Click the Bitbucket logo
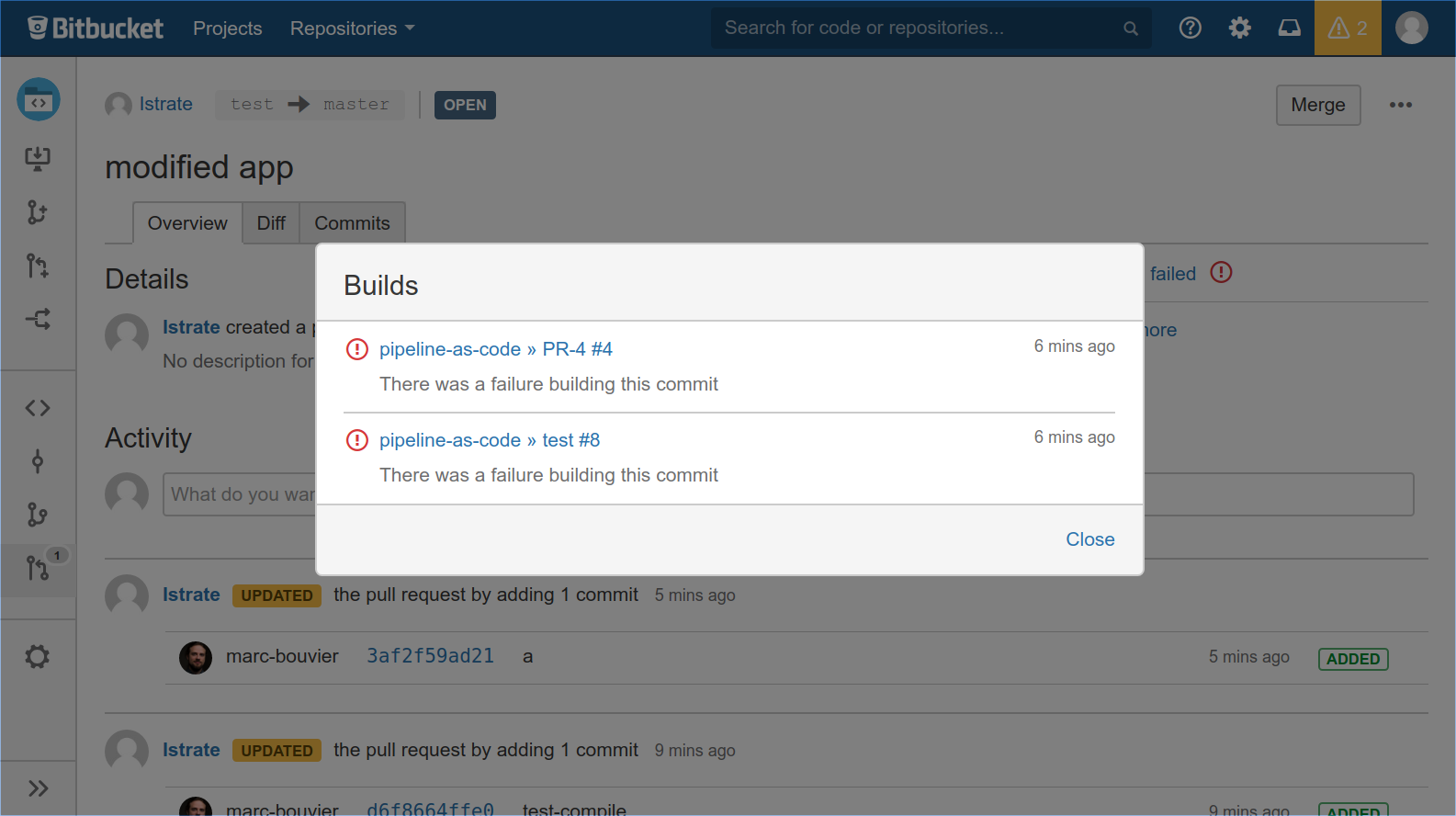The width and height of the screenshot is (1456, 816). pyautogui.click(x=96, y=28)
